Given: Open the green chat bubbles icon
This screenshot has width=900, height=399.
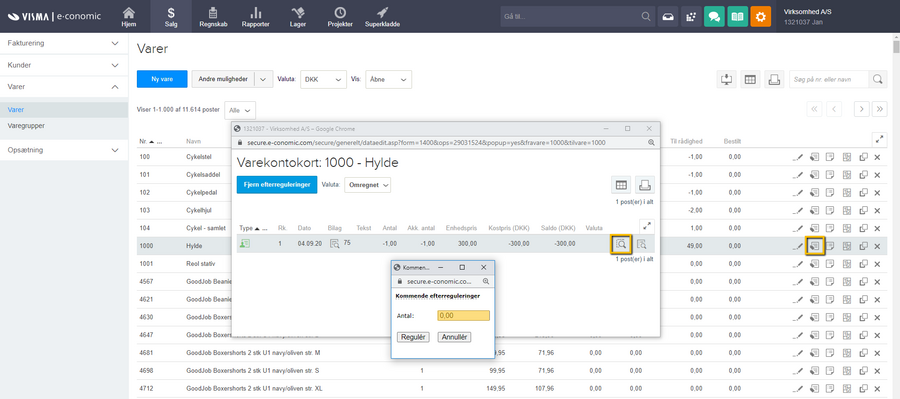Looking at the screenshot, I should [714, 17].
